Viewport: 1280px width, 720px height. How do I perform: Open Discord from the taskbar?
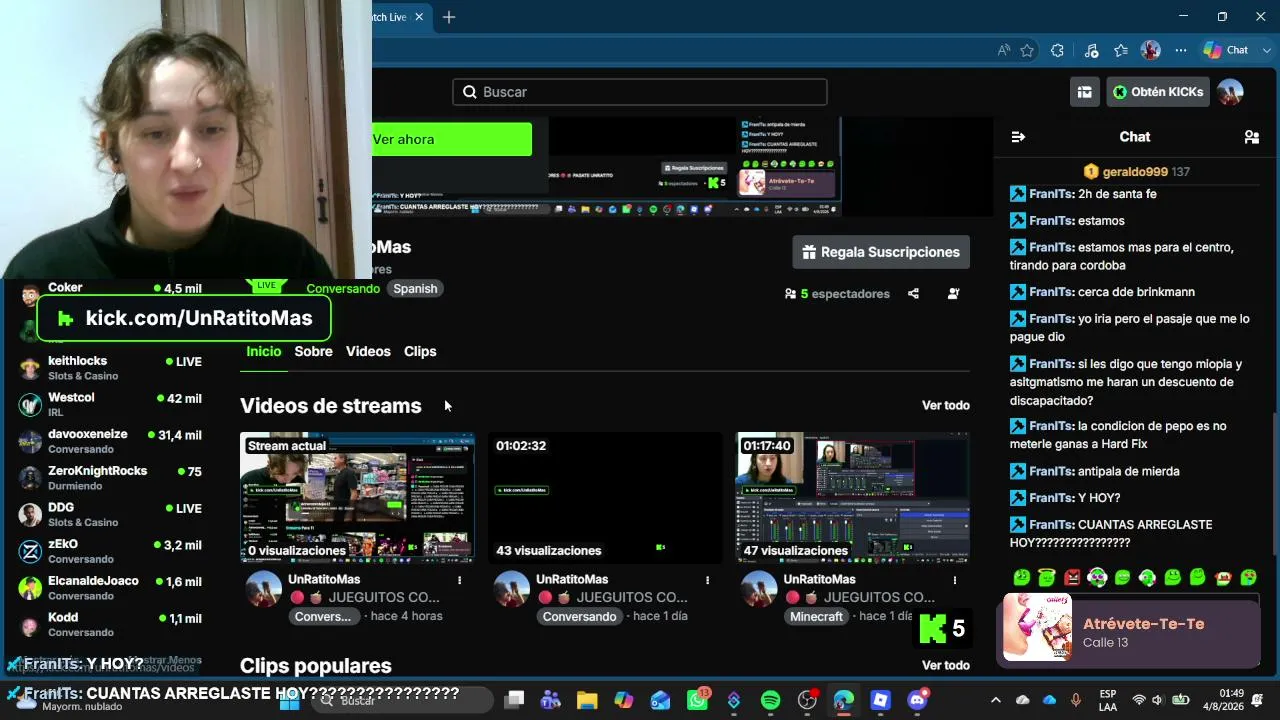[917, 700]
